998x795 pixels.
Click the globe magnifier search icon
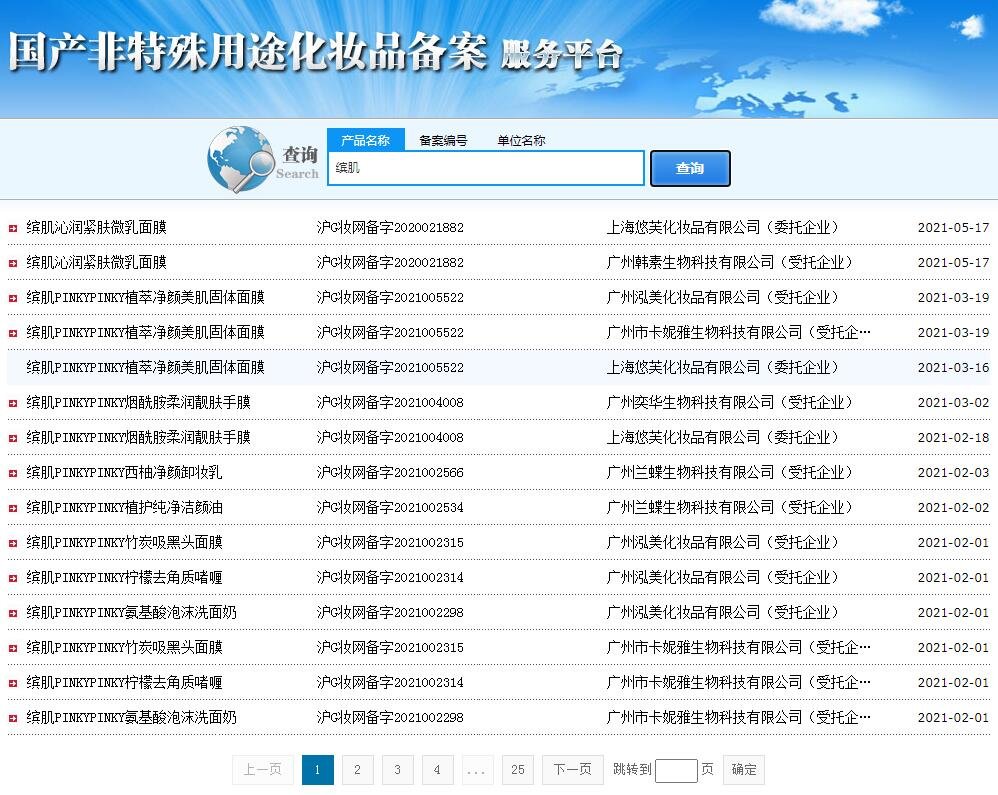click(x=239, y=159)
